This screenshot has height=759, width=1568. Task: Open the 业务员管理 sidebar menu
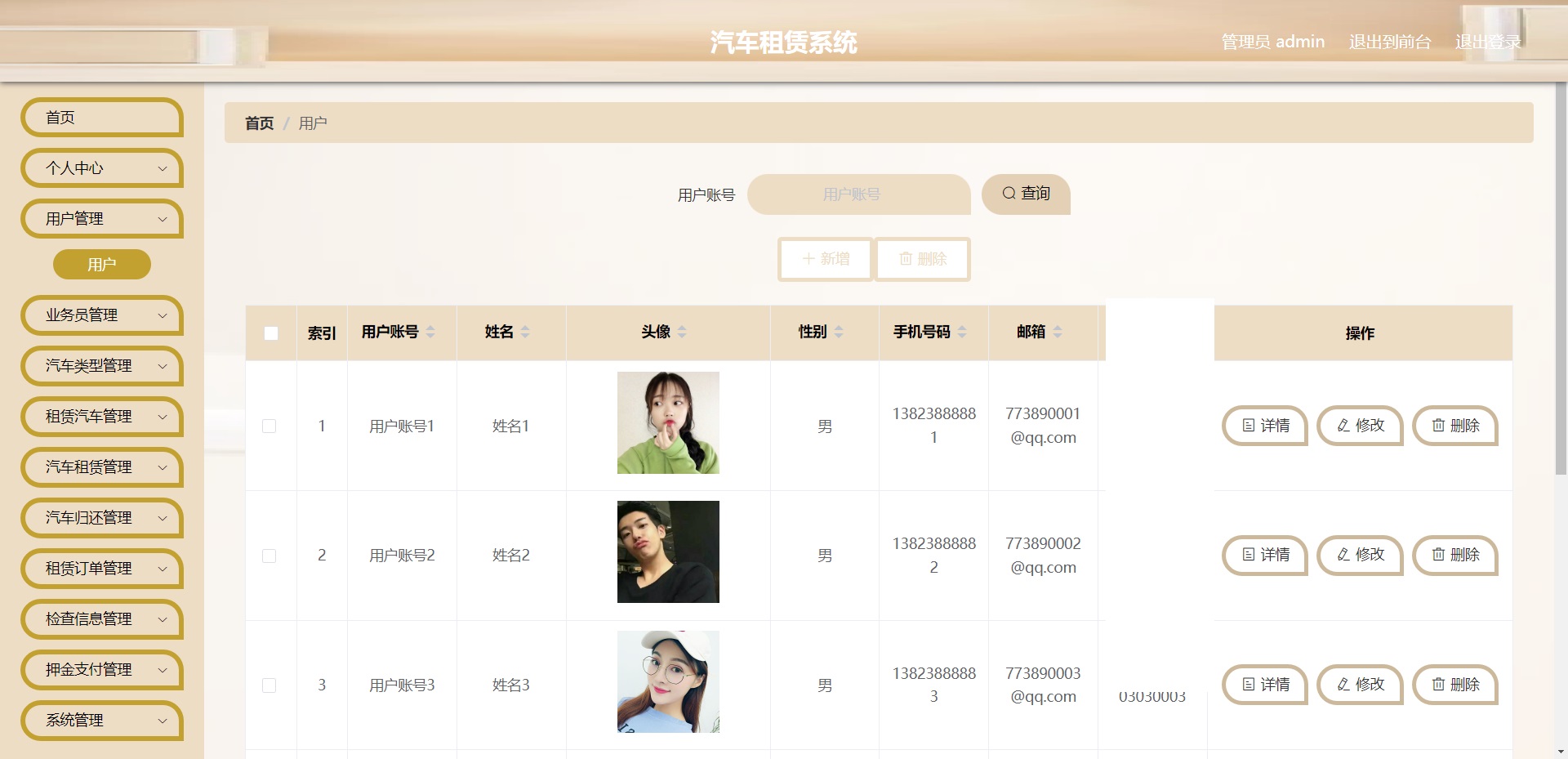[x=102, y=315]
